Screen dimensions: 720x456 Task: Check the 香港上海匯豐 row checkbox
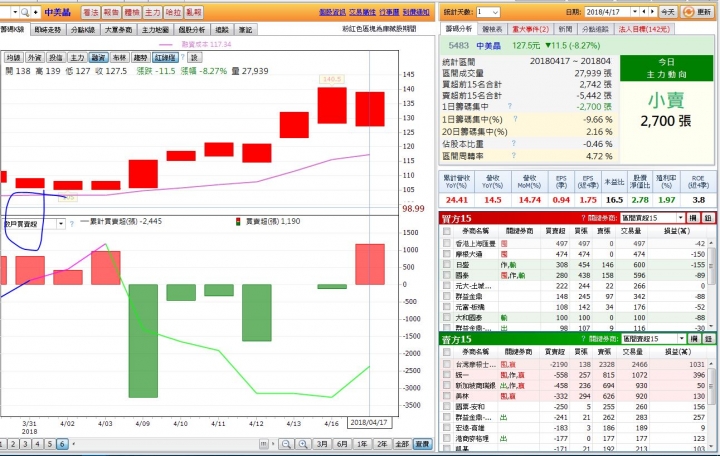446,243
